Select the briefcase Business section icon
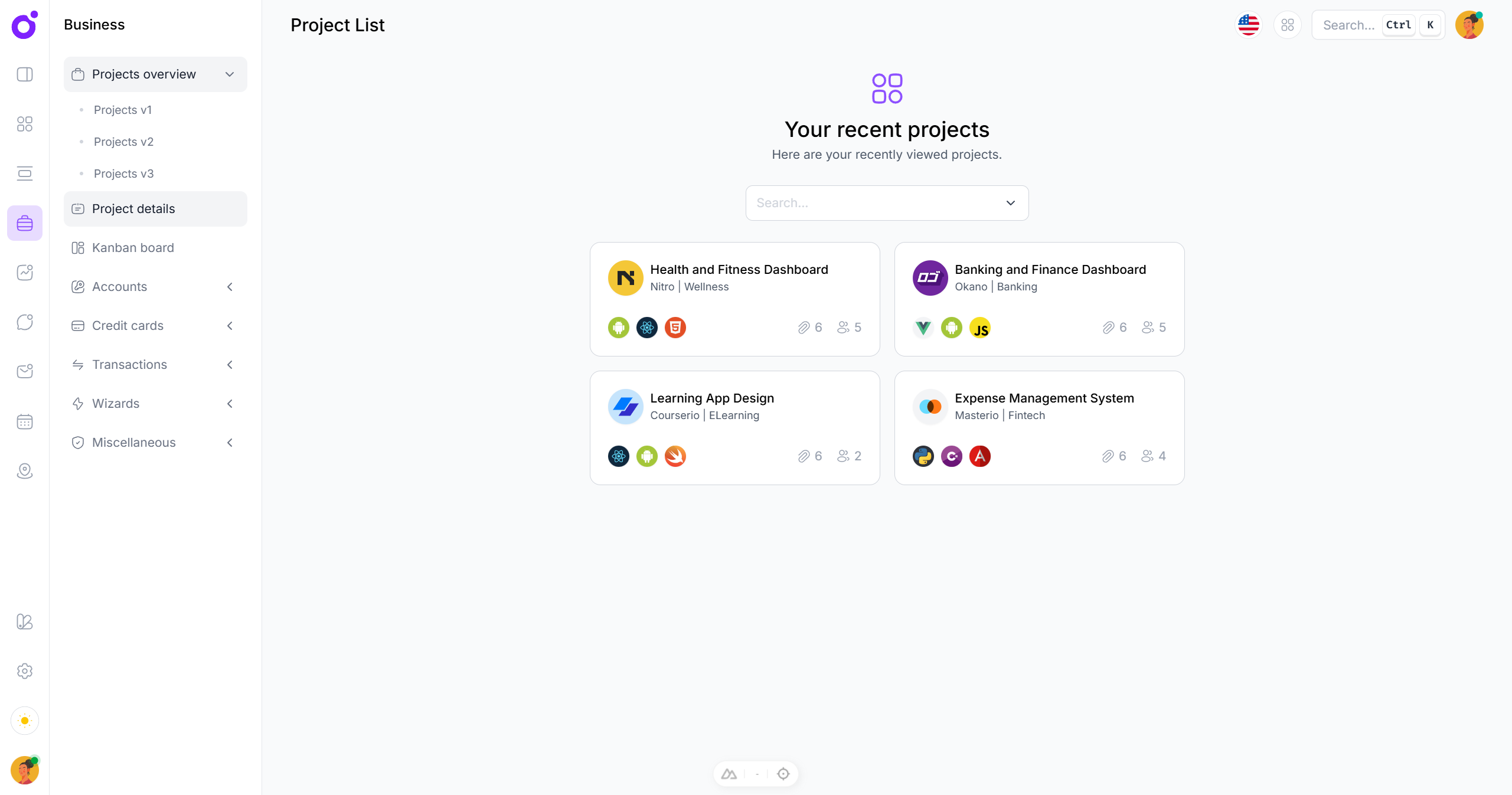 [x=24, y=223]
